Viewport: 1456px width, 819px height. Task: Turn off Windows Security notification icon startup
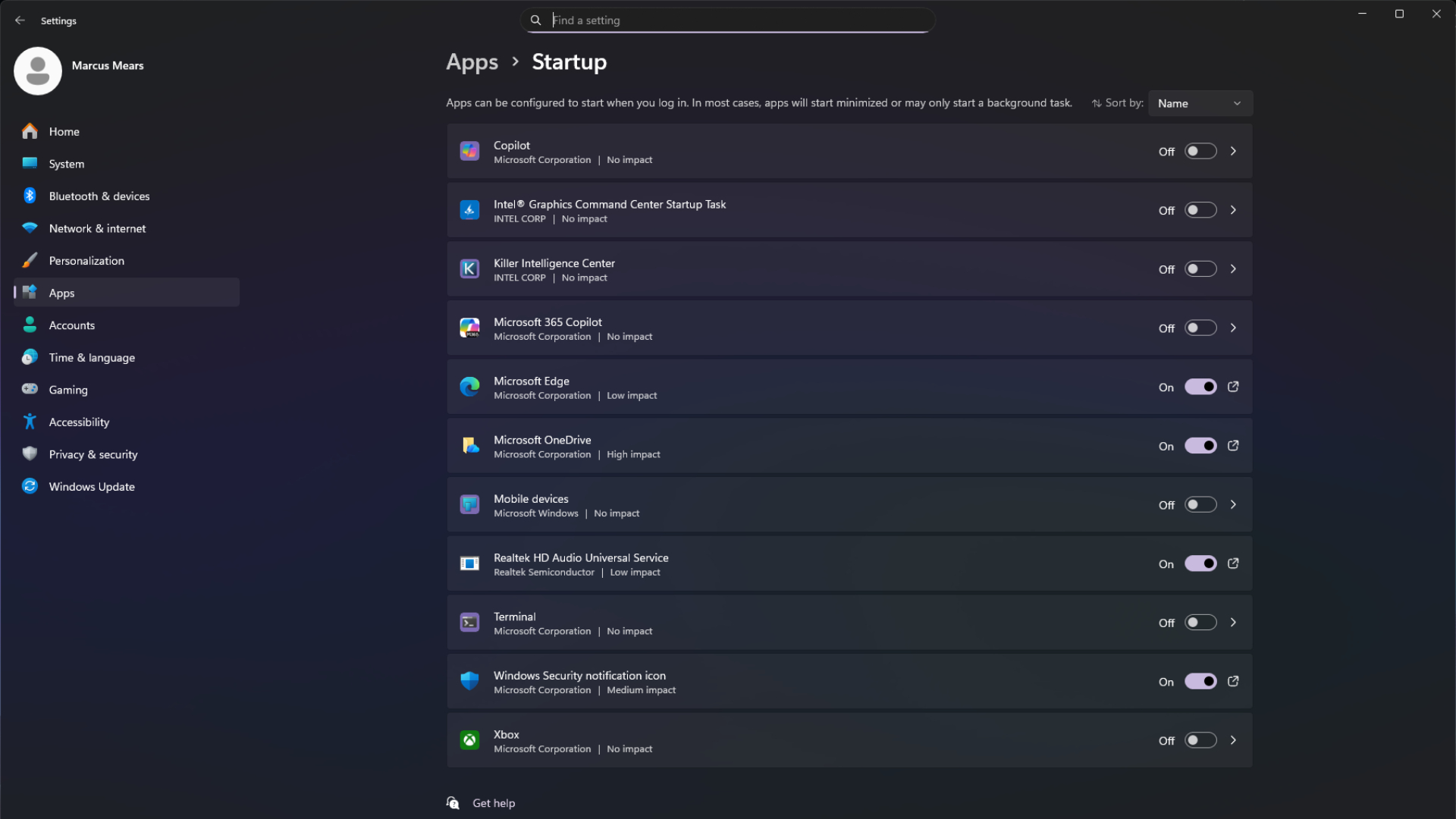click(1200, 681)
